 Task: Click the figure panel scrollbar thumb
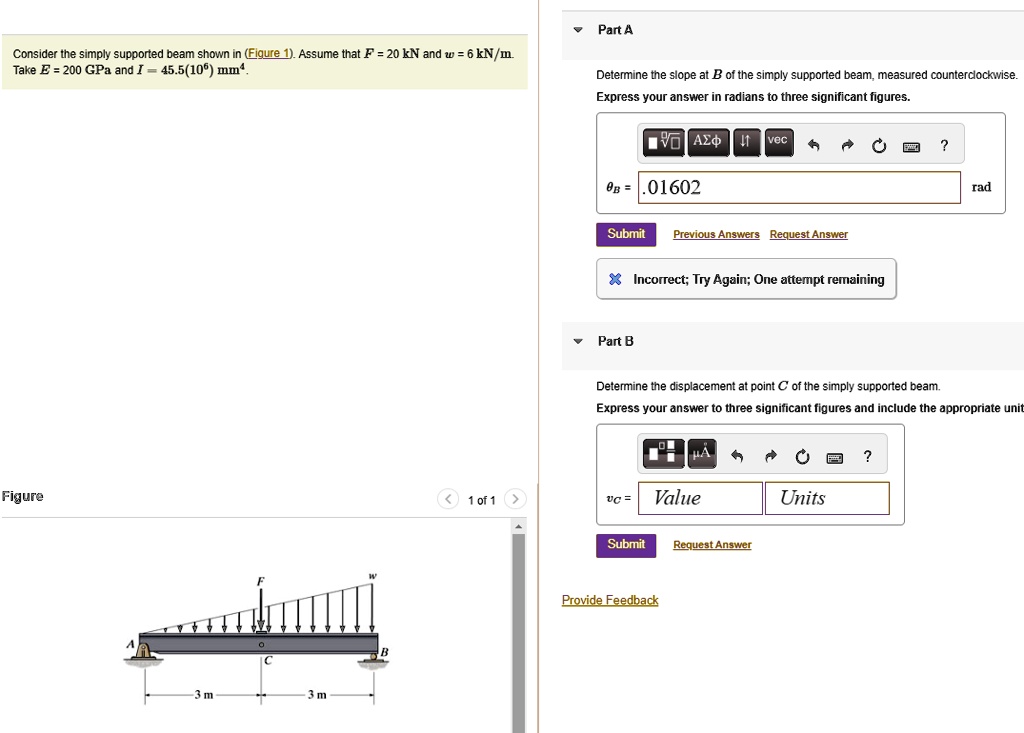[519, 632]
